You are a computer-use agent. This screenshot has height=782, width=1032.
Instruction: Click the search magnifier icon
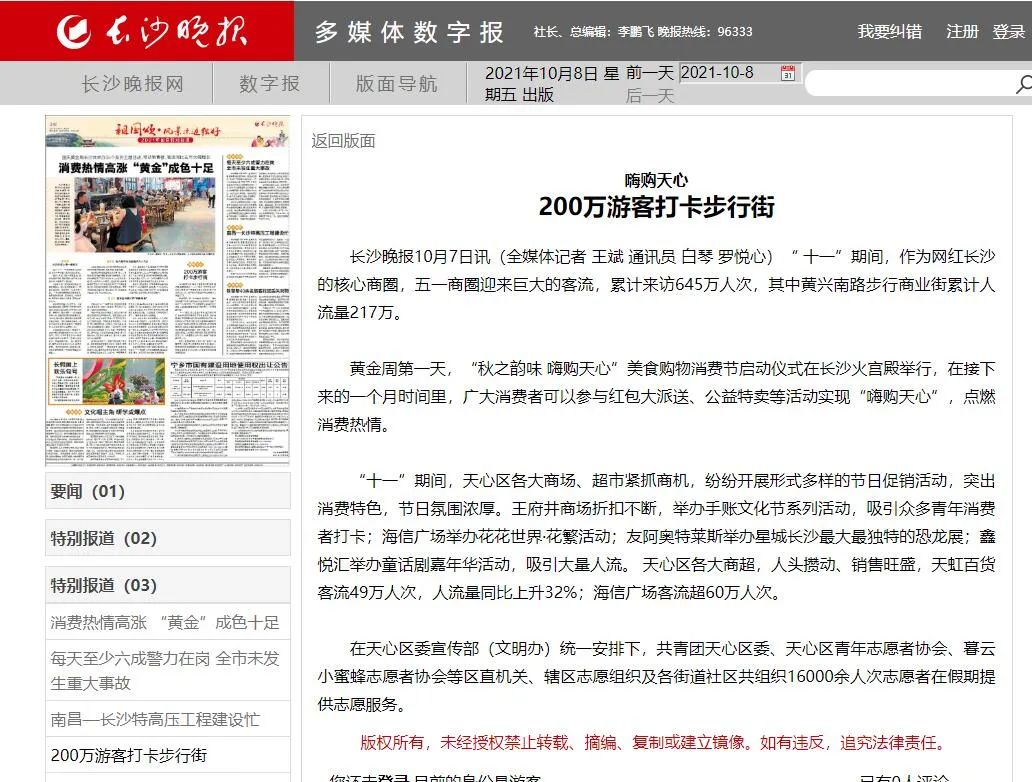1023,84
